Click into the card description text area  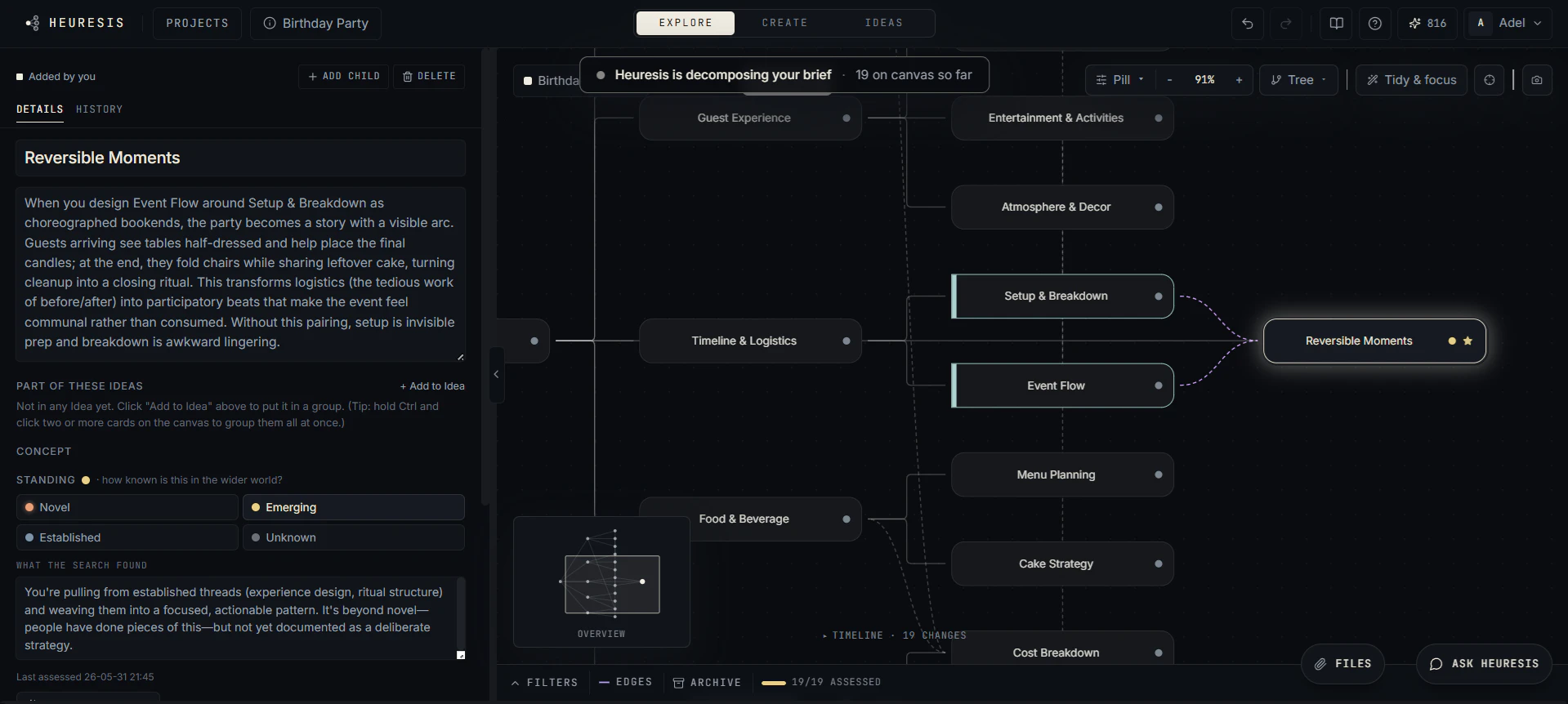tap(240, 274)
